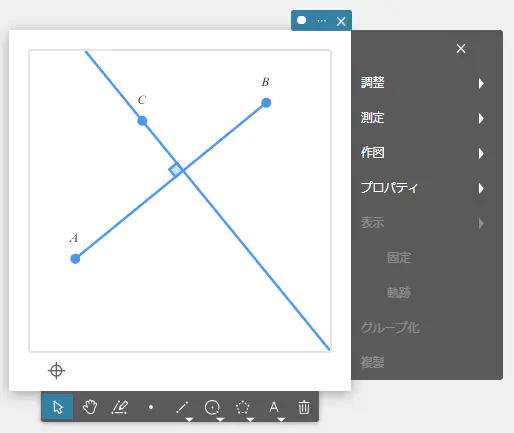This screenshot has height=433, width=514.
Task: Click the crosshair recenter view icon
Action: pos(56,370)
